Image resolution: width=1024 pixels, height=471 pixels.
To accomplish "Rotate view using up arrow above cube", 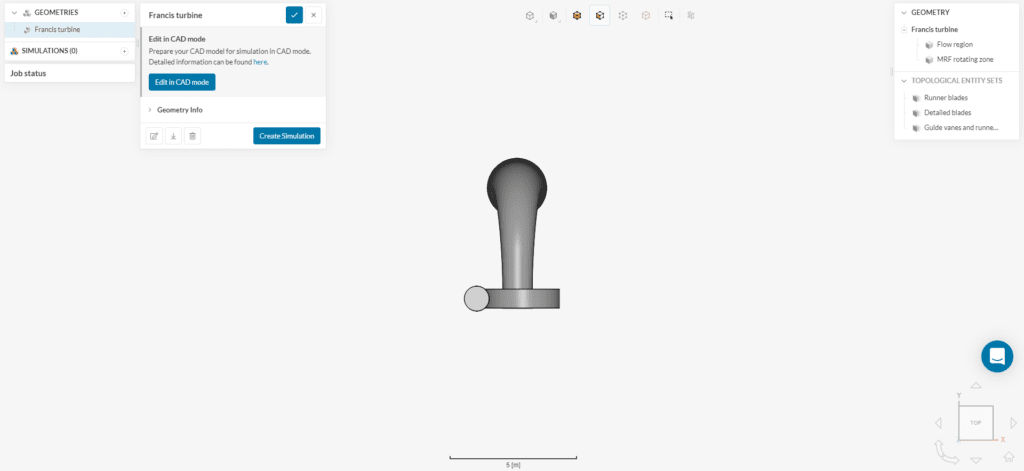I will (976, 386).
